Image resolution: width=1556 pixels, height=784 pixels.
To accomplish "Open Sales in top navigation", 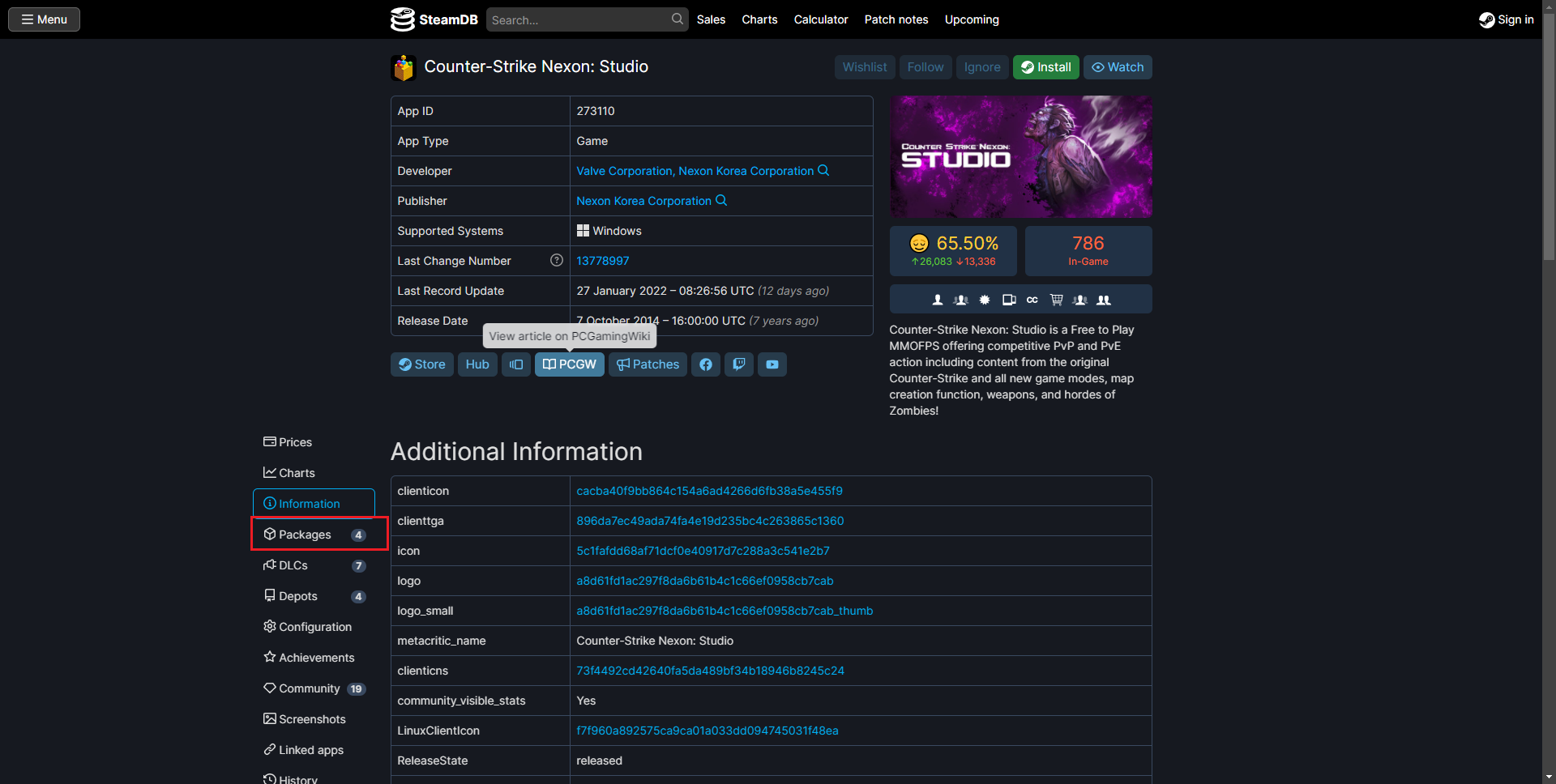I will tap(711, 19).
